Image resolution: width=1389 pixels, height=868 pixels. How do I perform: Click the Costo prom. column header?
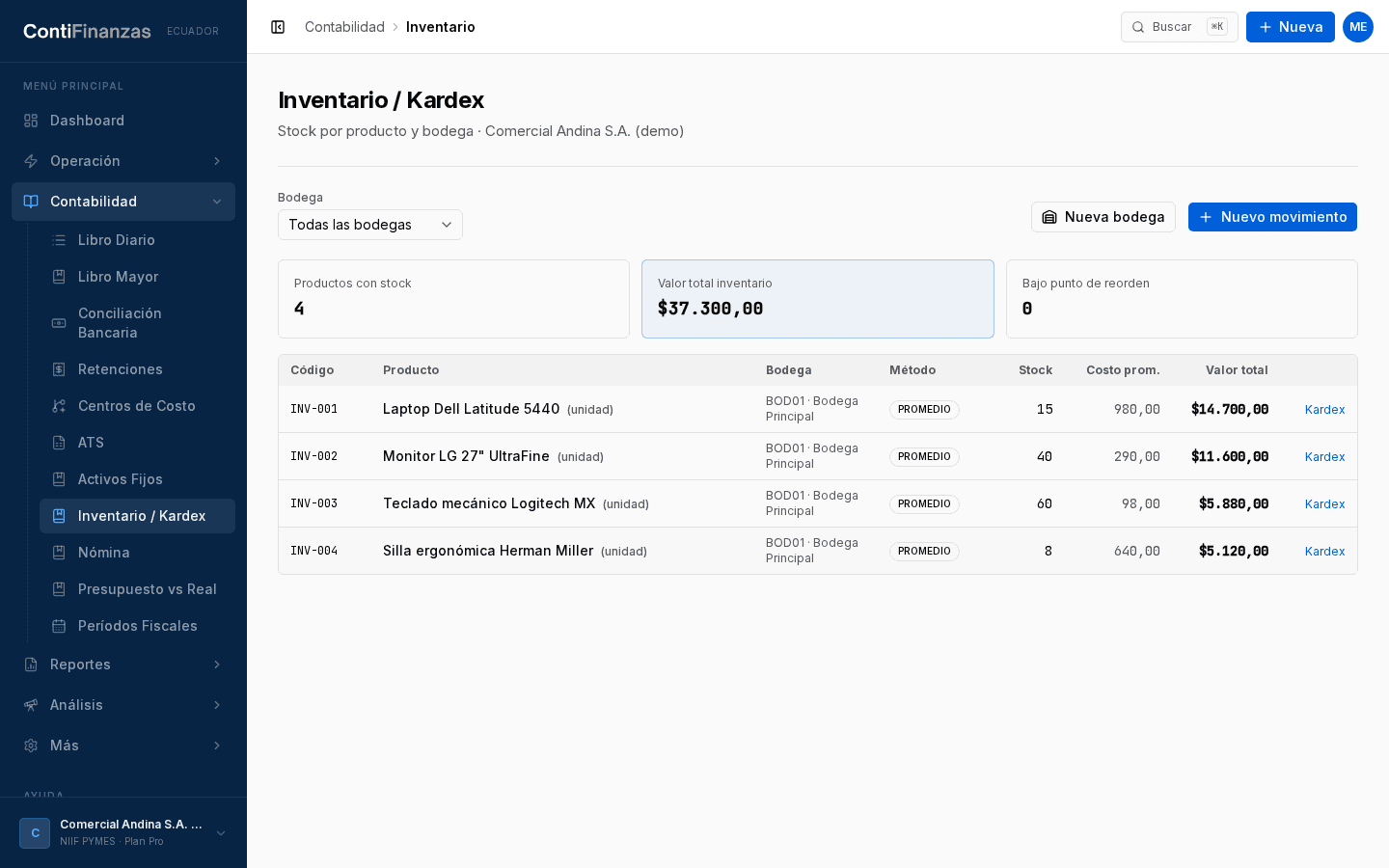[x=1123, y=370]
